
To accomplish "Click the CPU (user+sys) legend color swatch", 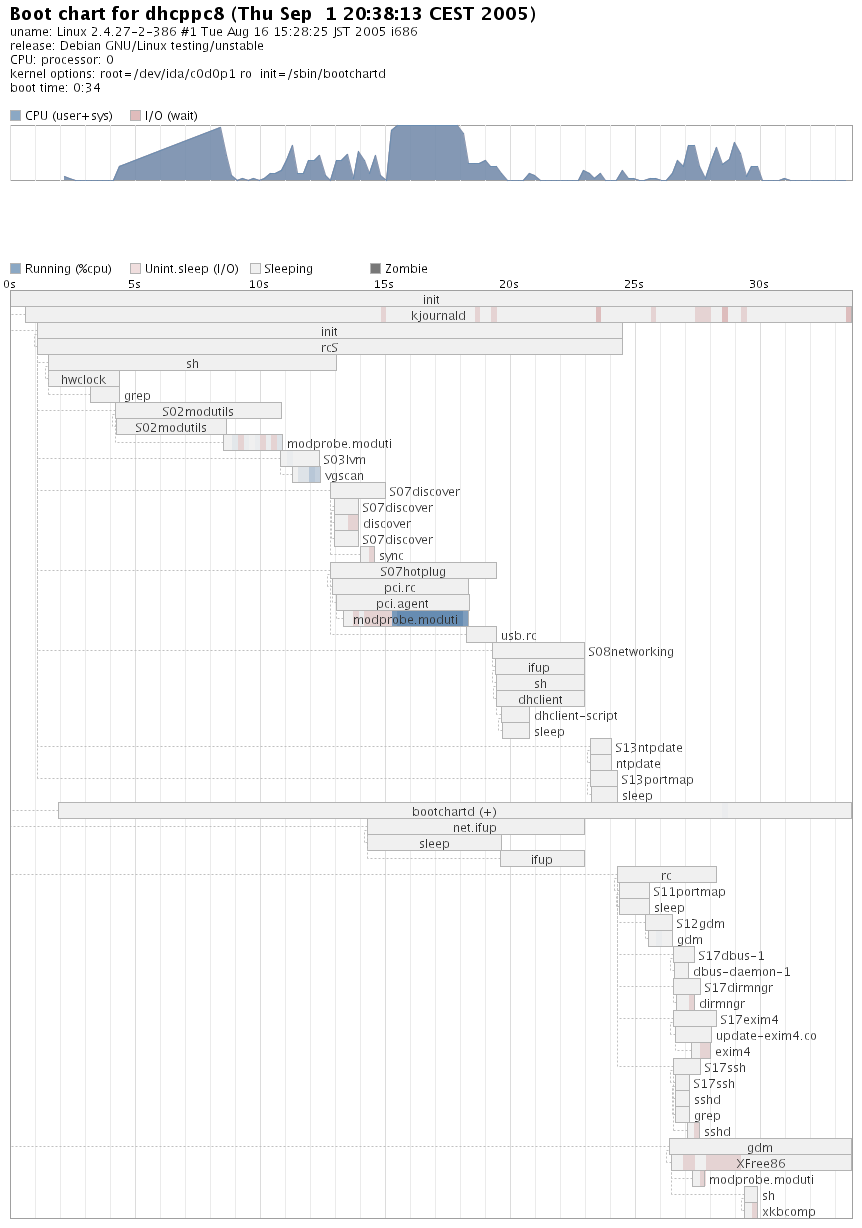I will pos(15,116).
